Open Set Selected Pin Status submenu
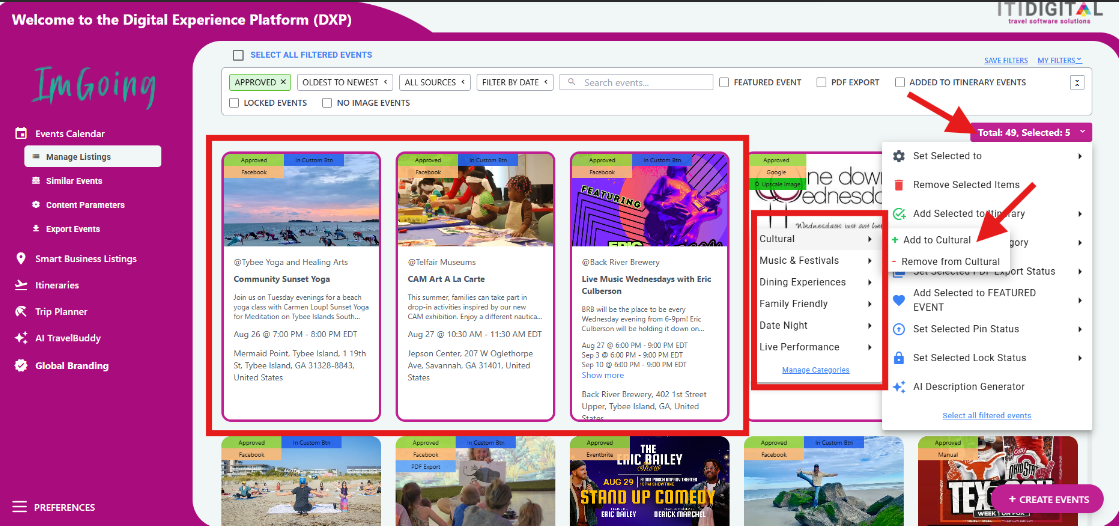 coord(987,329)
